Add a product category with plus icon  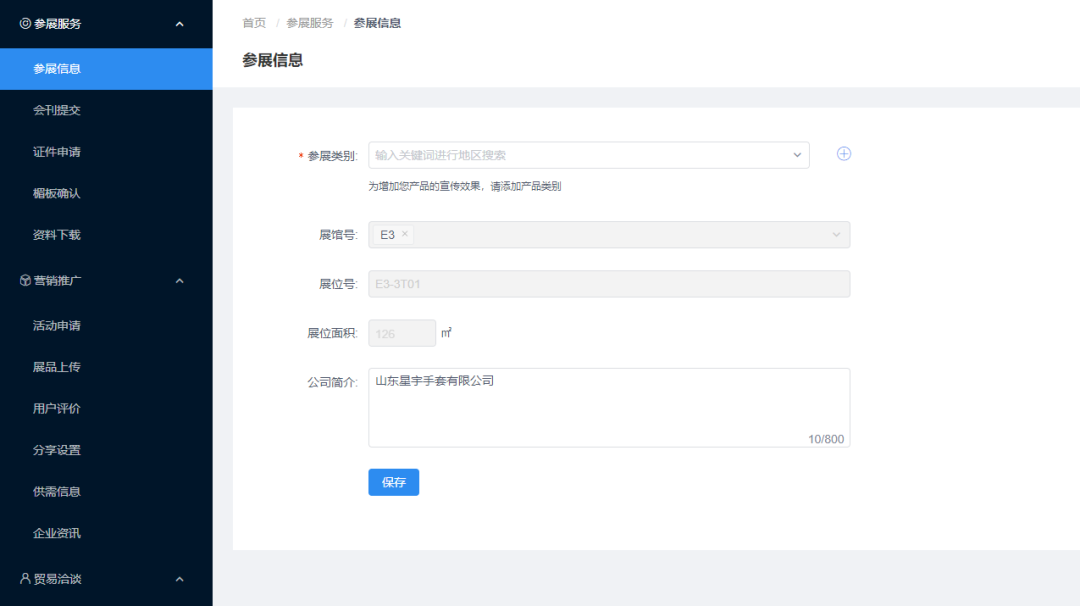(844, 154)
